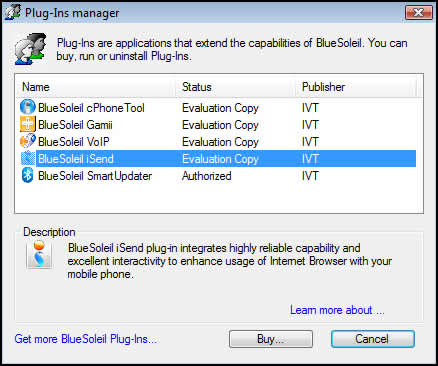The width and height of the screenshot is (438, 366).
Task: Click the BlueSoleil VoIP plug-in icon
Action: click(28, 141)
